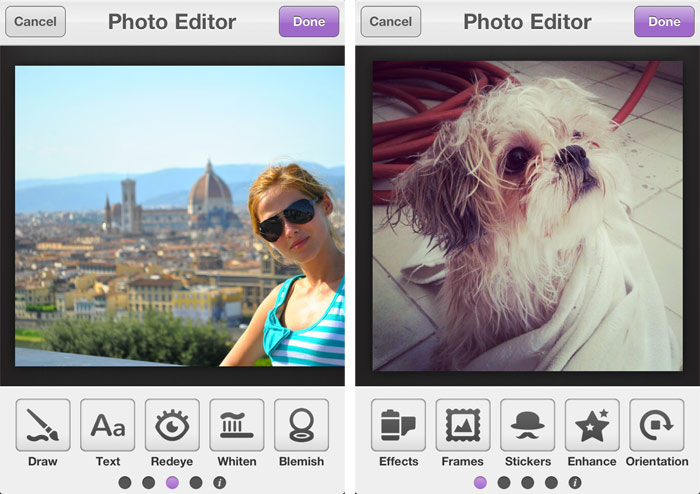Screen dimensions: 700x494
Task: Go to second page dot in left editor
Action: [149, 482]
